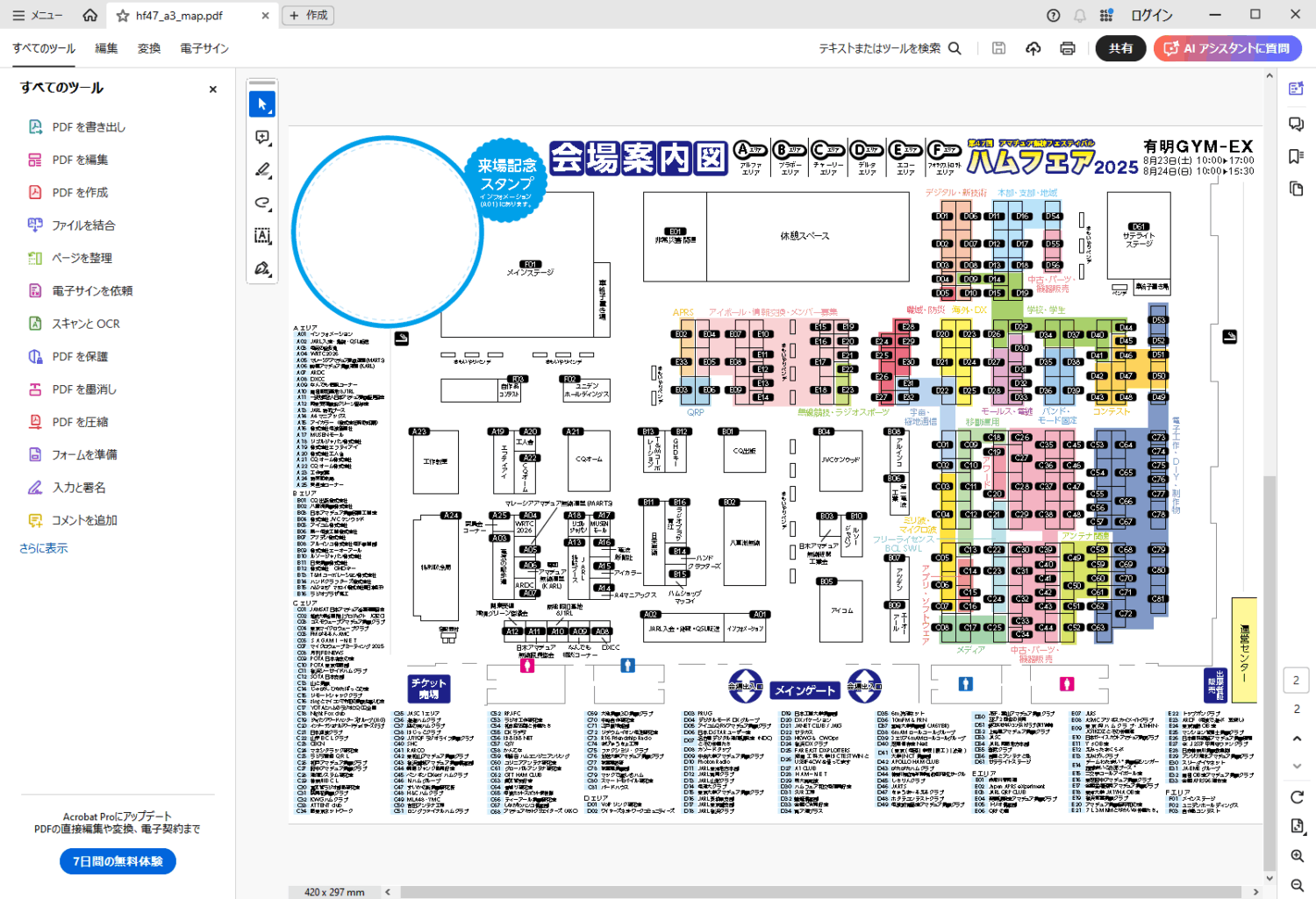Select フォームを準備 tool
1316x899 pixels.
point(84,454)
